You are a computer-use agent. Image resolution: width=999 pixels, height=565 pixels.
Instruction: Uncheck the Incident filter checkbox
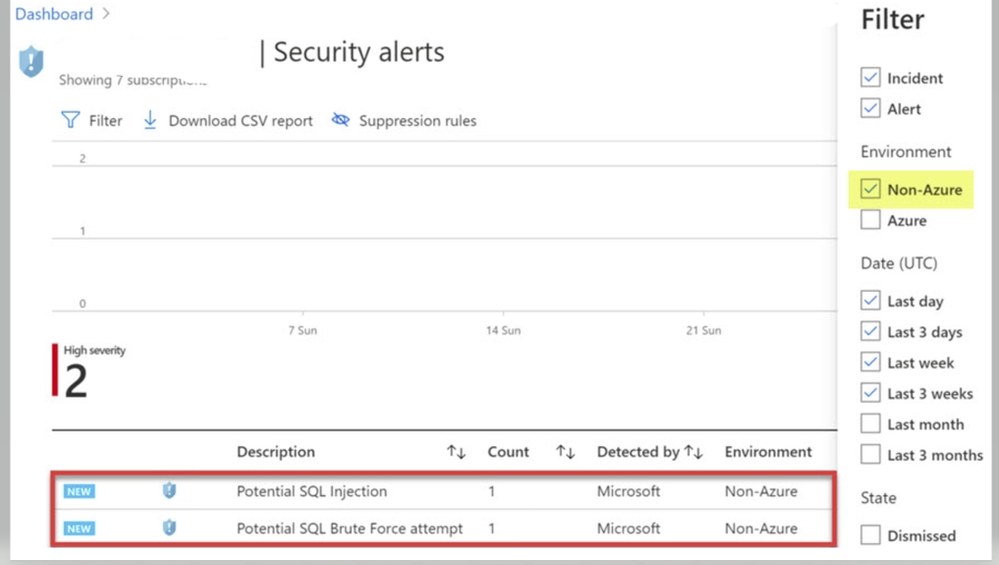[870, 77]
